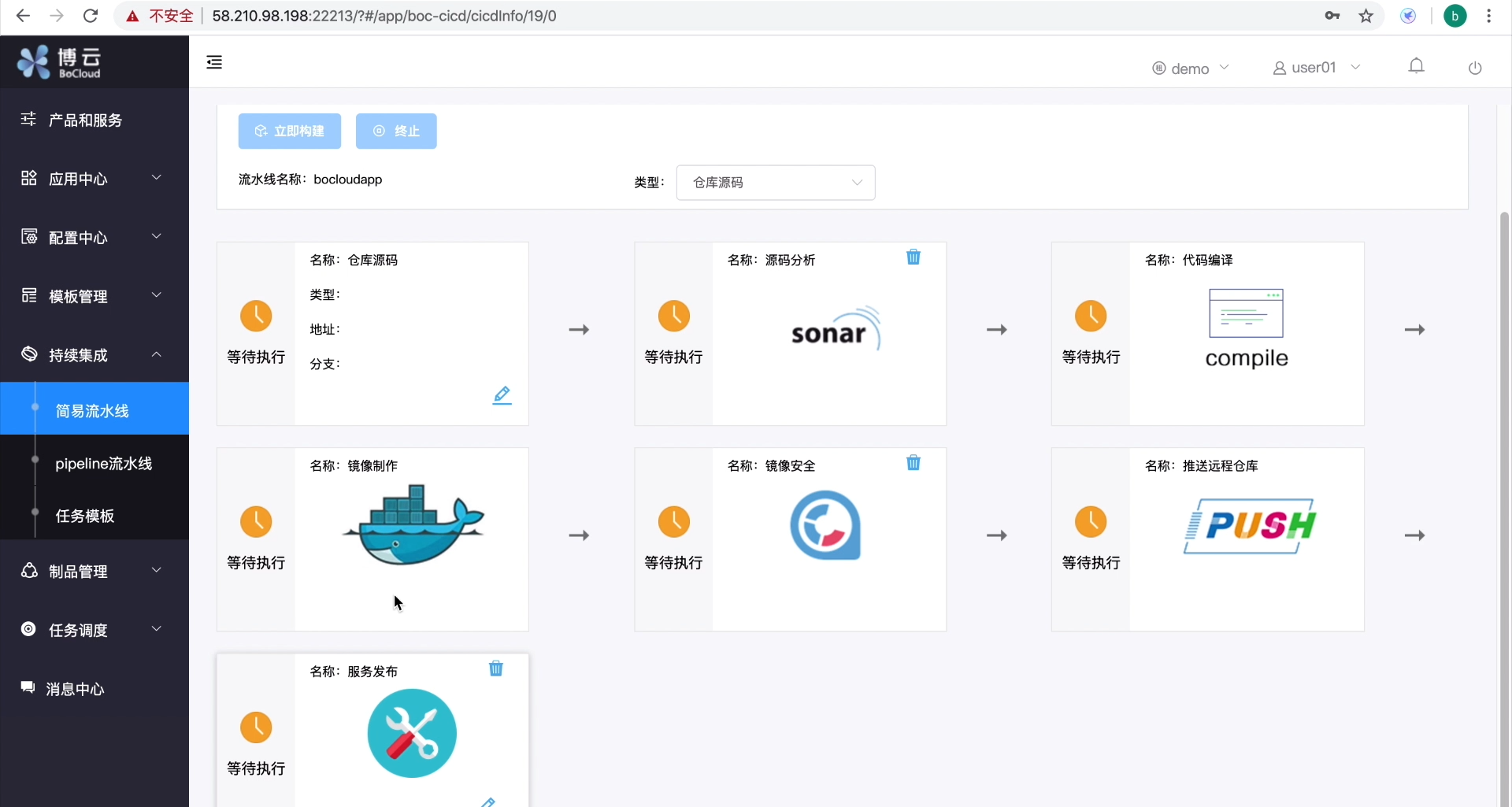The width and height of the screenshot is (1512, 807).
Task: Delete the 源码分析 stage with trash icon
Action: [x=913, y=257]
